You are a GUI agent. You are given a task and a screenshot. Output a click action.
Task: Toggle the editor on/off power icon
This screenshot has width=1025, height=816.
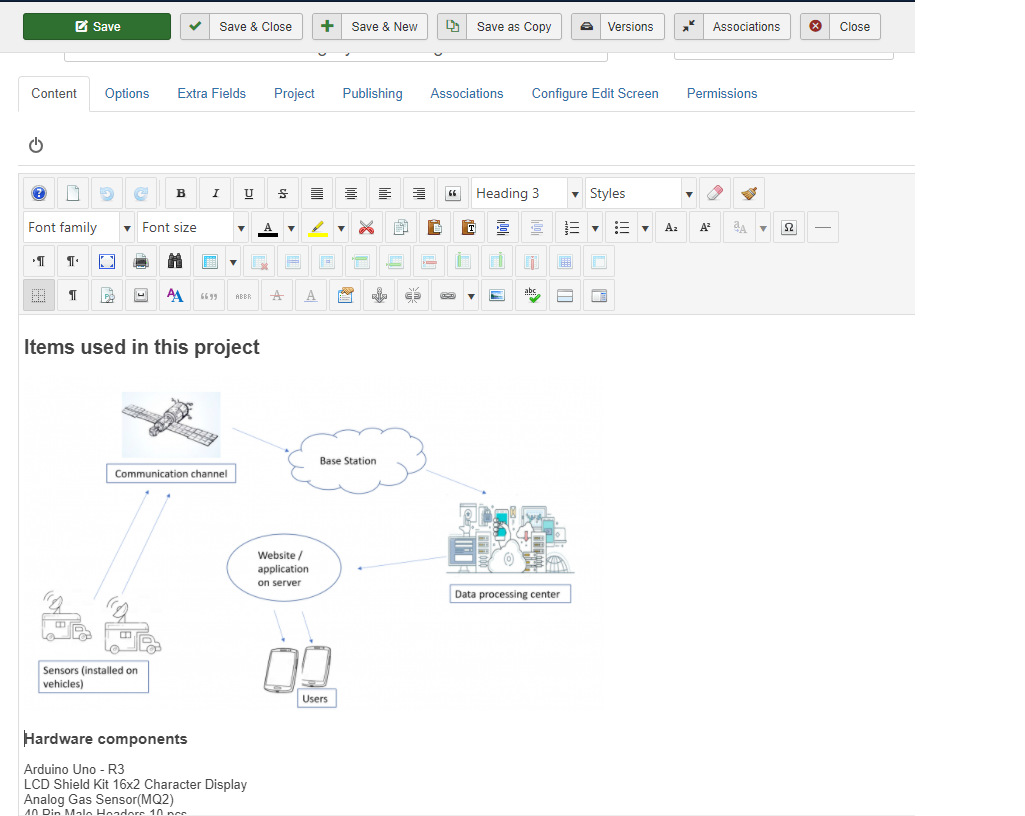click(36, 146)
